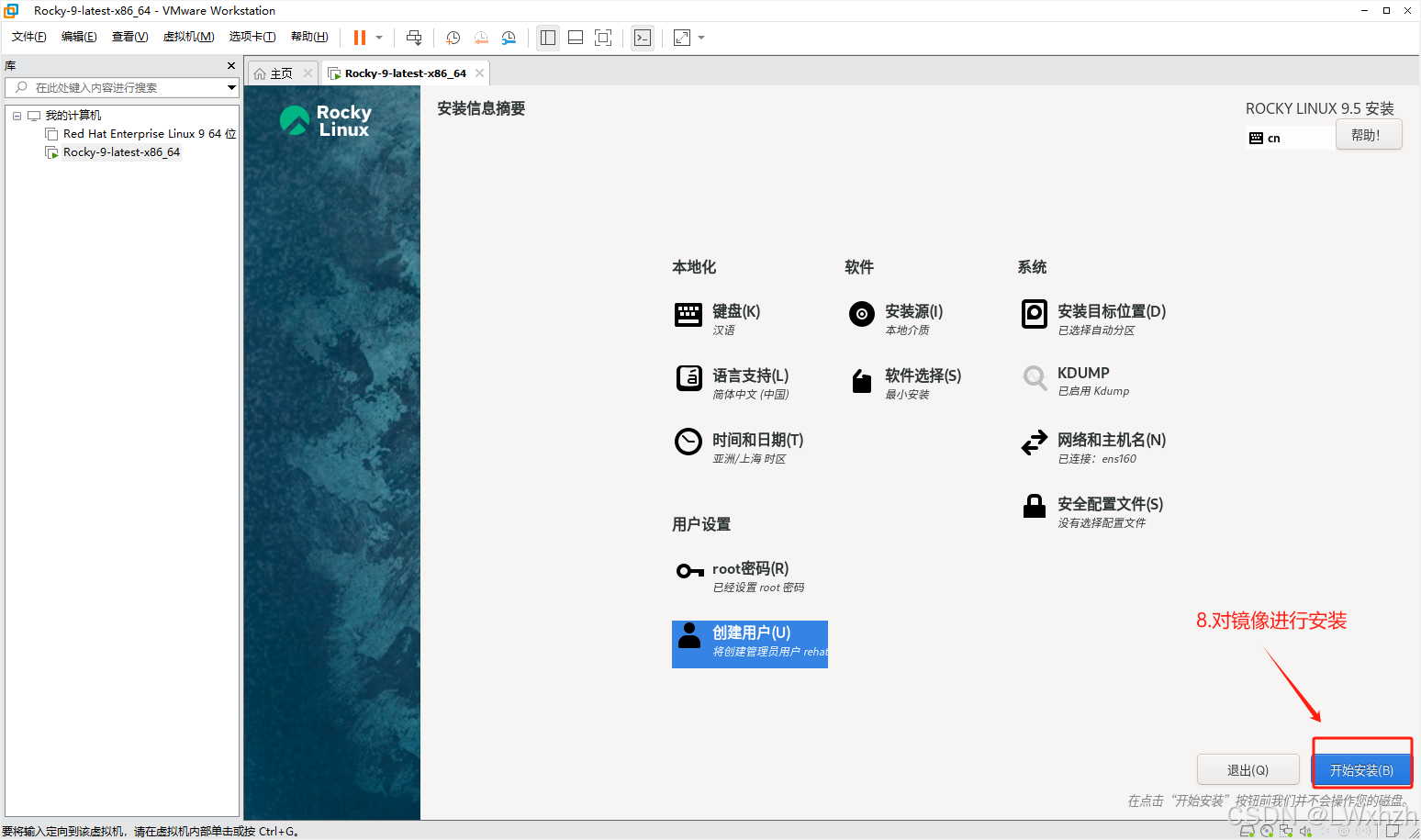
Task: Open 创建用户(U) user creation
Action: pyautogui.click(x=750, y=644)
